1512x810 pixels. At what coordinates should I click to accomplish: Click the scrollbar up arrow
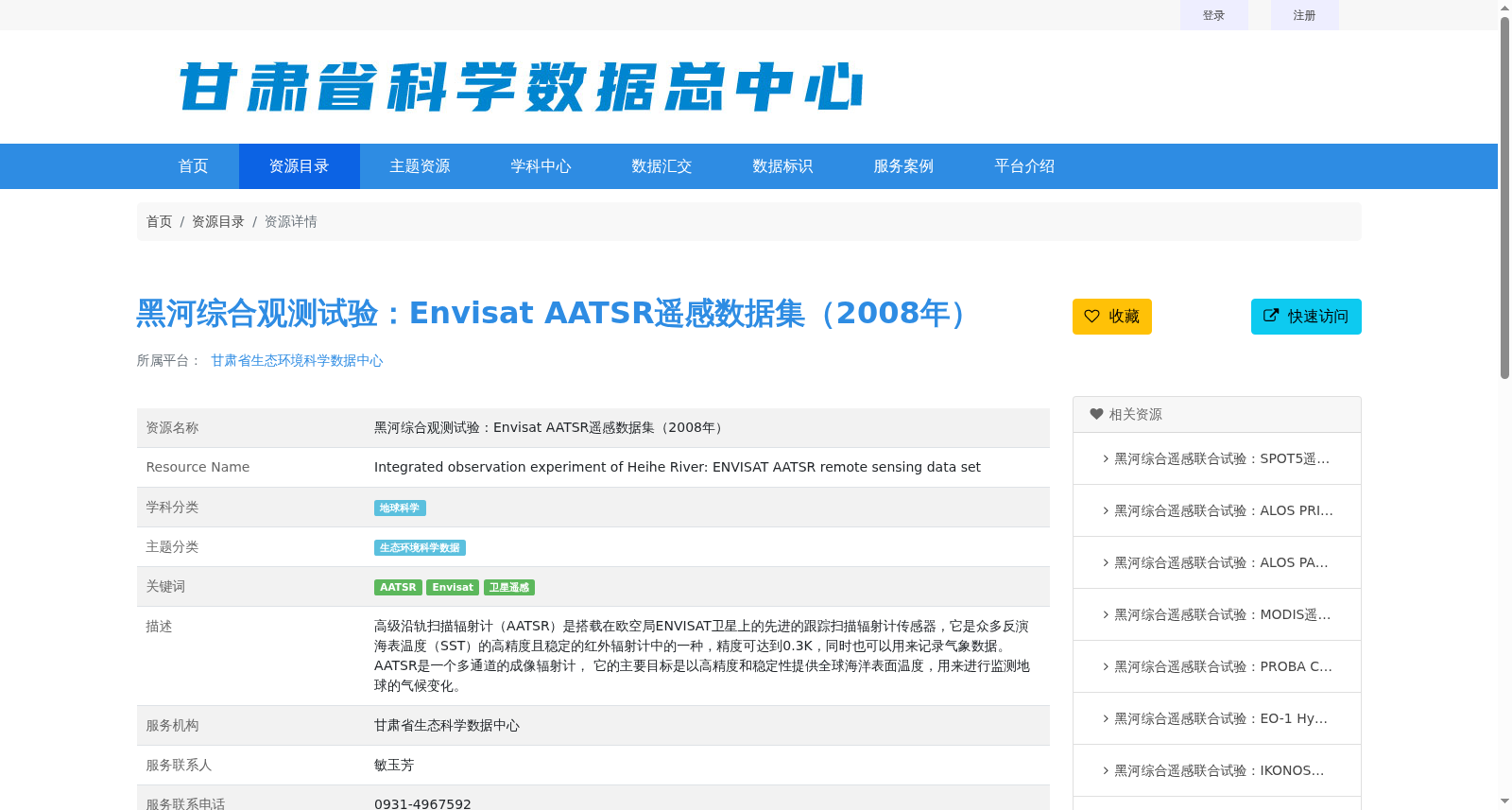tap(1504, 8)
